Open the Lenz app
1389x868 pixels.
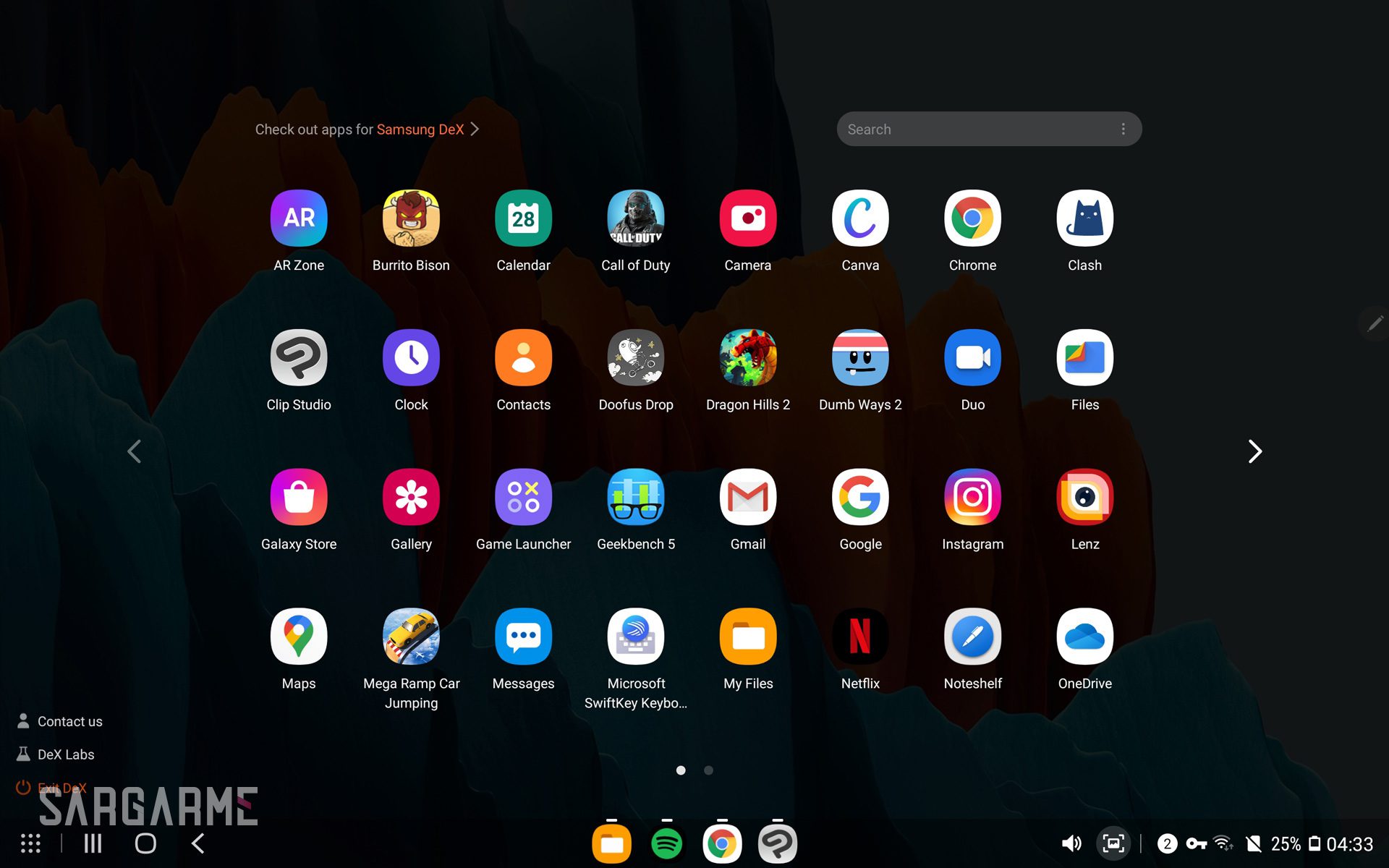(1084, 497)
